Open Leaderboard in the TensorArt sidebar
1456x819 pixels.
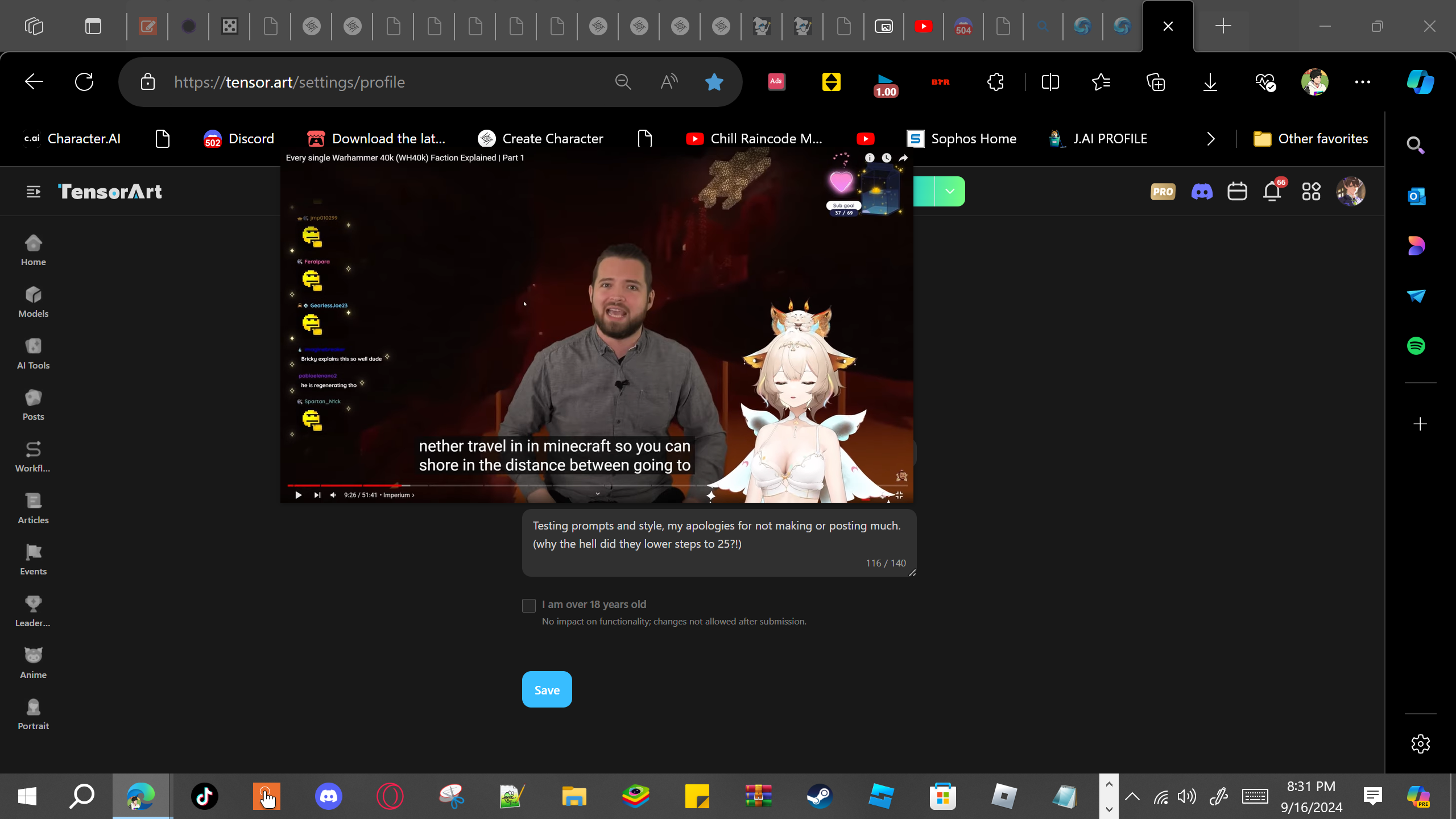(x=33, y=612)
